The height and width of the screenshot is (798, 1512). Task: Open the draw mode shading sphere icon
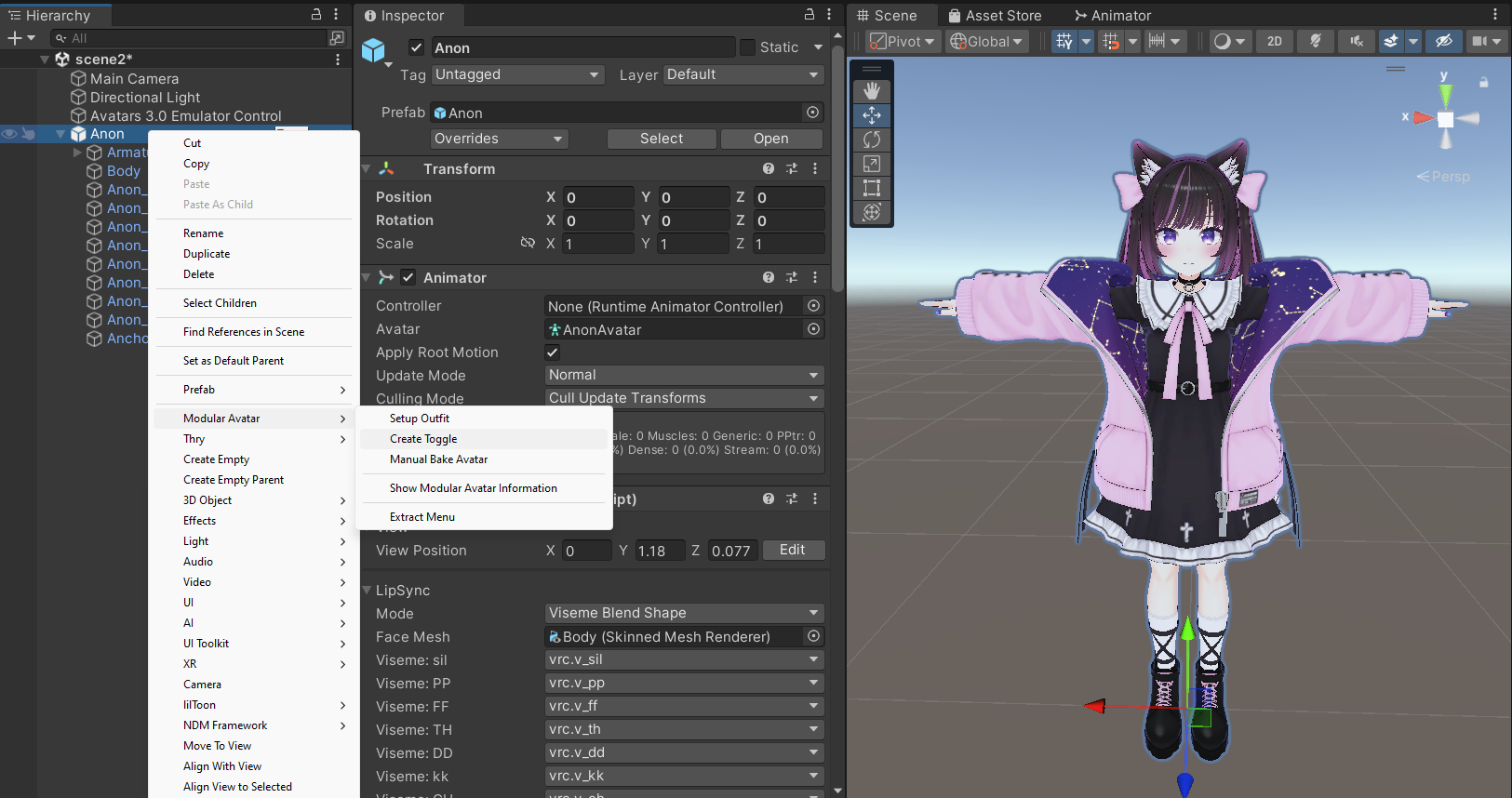coord(1223,41)
